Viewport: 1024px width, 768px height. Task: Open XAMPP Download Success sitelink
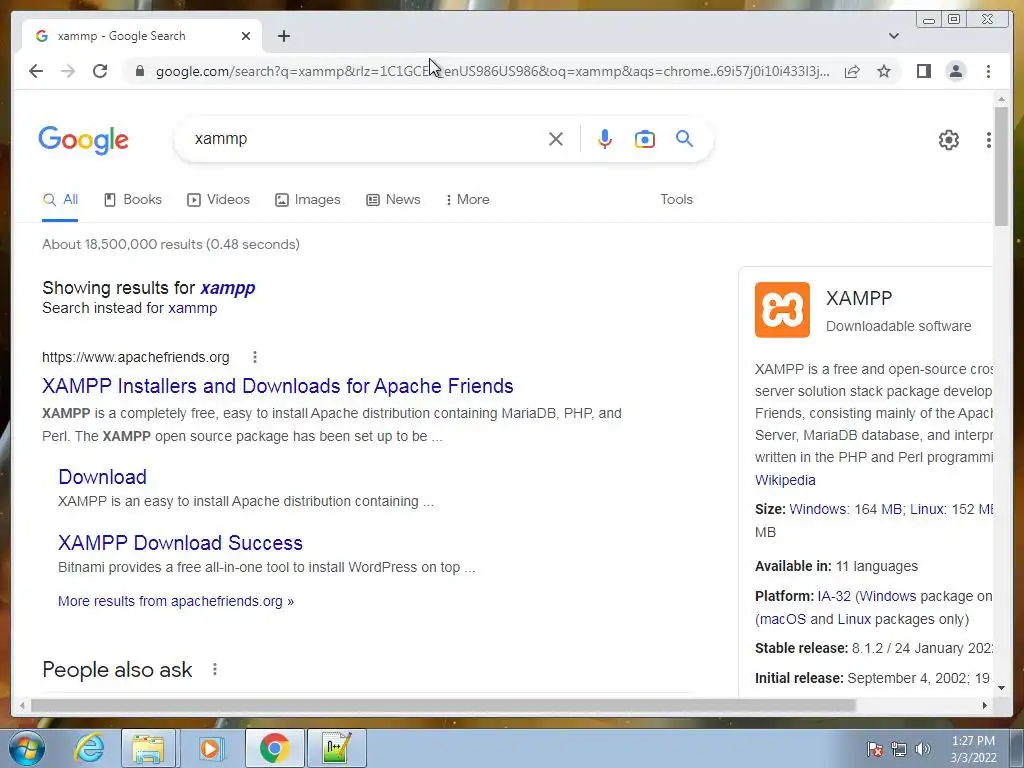point(180,543)
